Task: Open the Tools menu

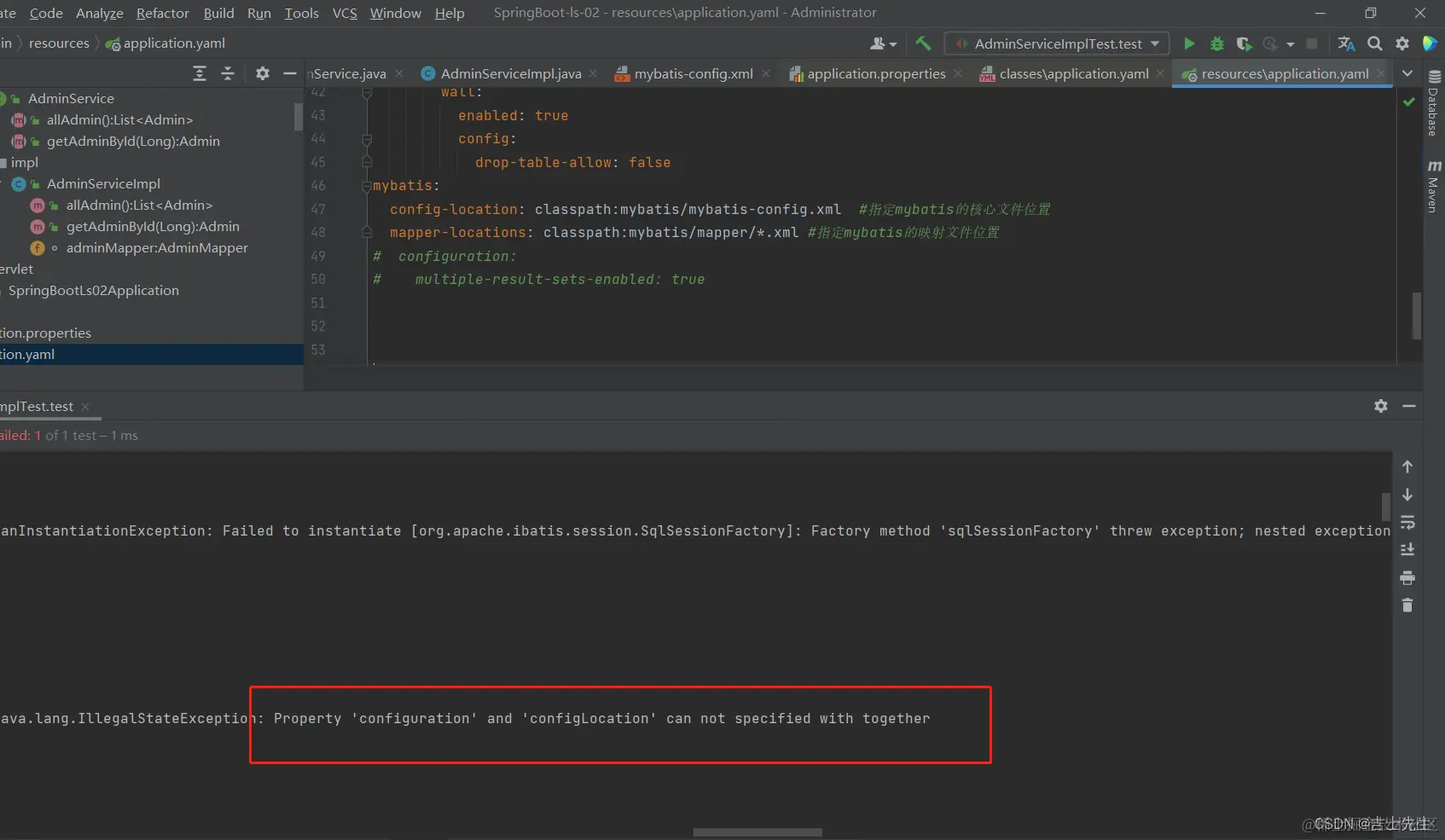Action: tap(302, 13)
